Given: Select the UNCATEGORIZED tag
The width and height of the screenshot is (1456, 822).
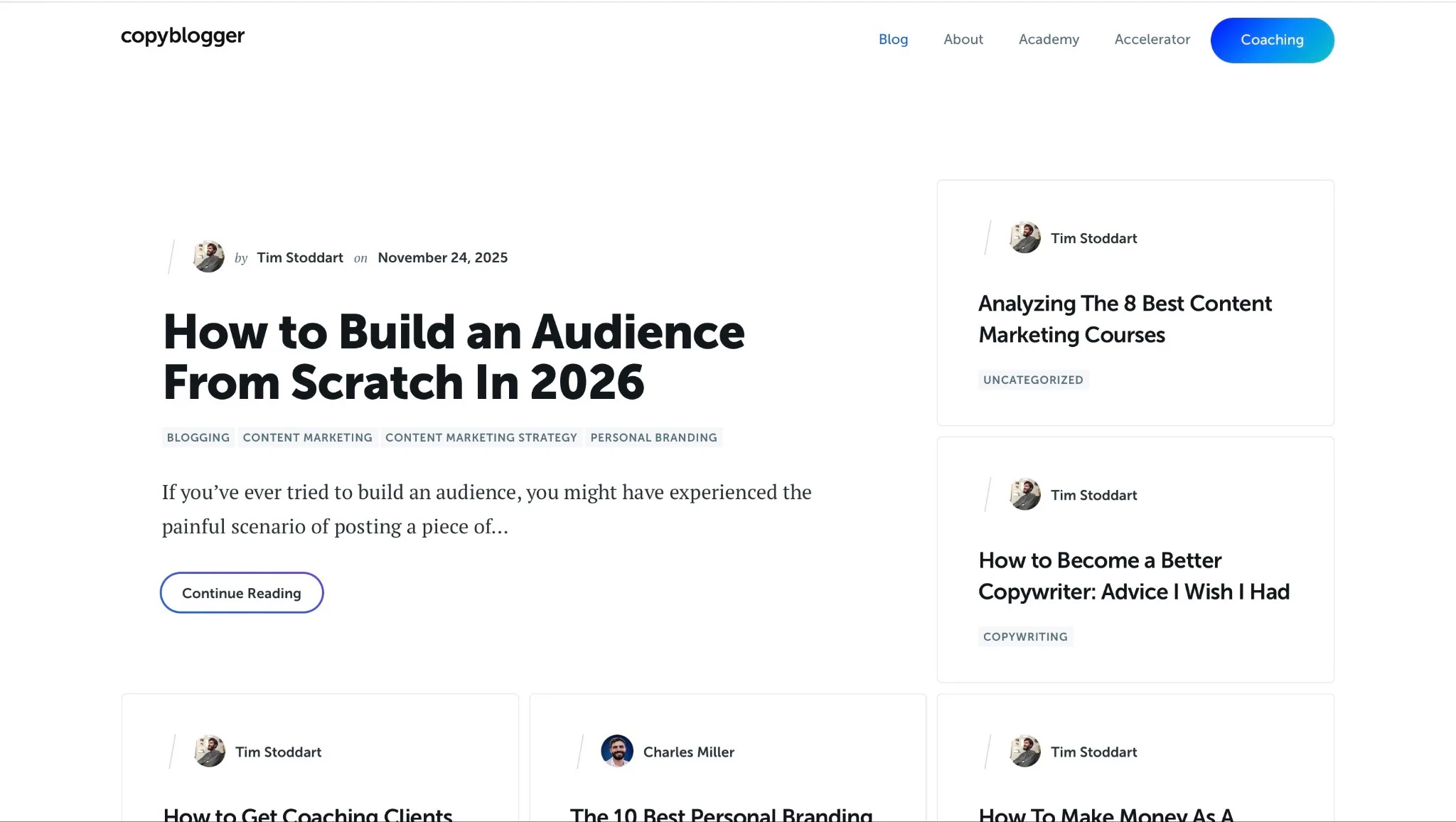Looking at the screenshot, I should point(1033,380).
